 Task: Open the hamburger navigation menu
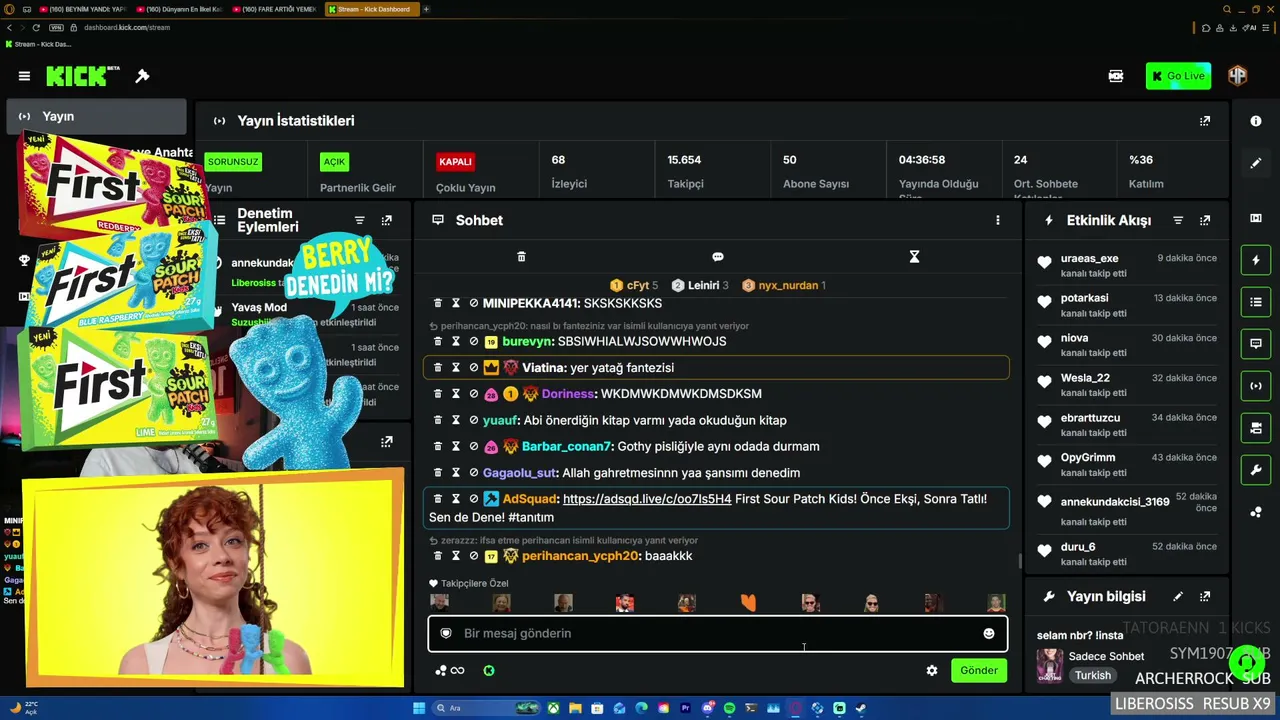[x=24, y=76]
